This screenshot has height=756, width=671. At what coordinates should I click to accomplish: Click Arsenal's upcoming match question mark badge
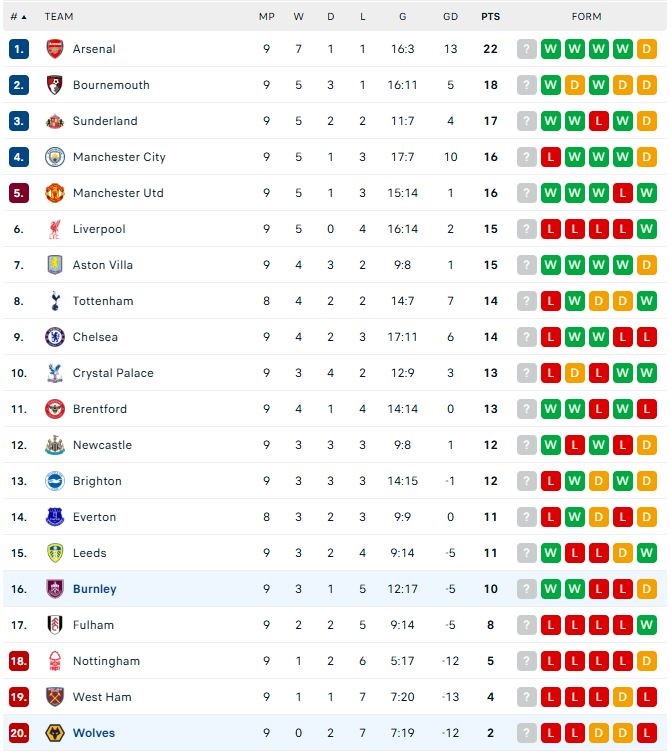coord(527,49)
